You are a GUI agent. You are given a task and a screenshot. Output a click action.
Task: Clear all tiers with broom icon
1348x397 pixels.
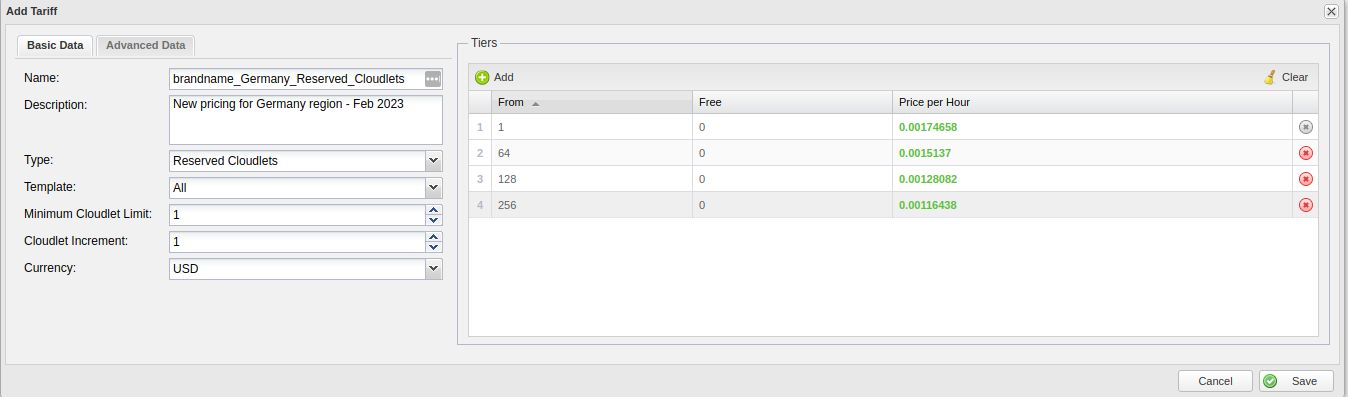click(x=1270, y=77)
